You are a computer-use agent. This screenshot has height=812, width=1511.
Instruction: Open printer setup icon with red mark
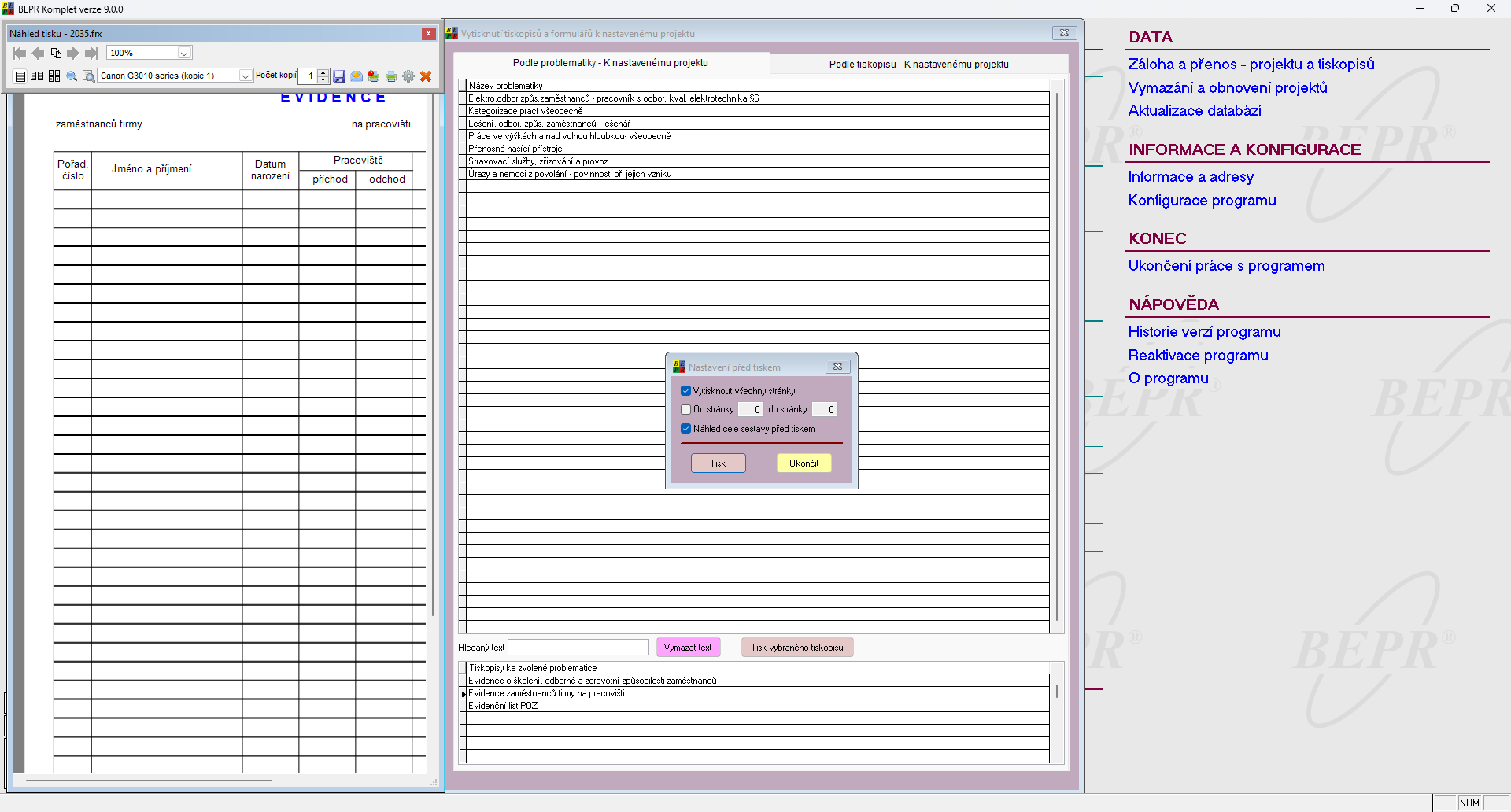coord(374,76)
